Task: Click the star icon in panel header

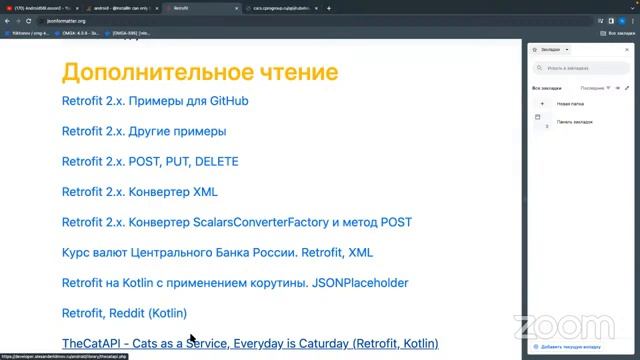Action: (535, 50)
